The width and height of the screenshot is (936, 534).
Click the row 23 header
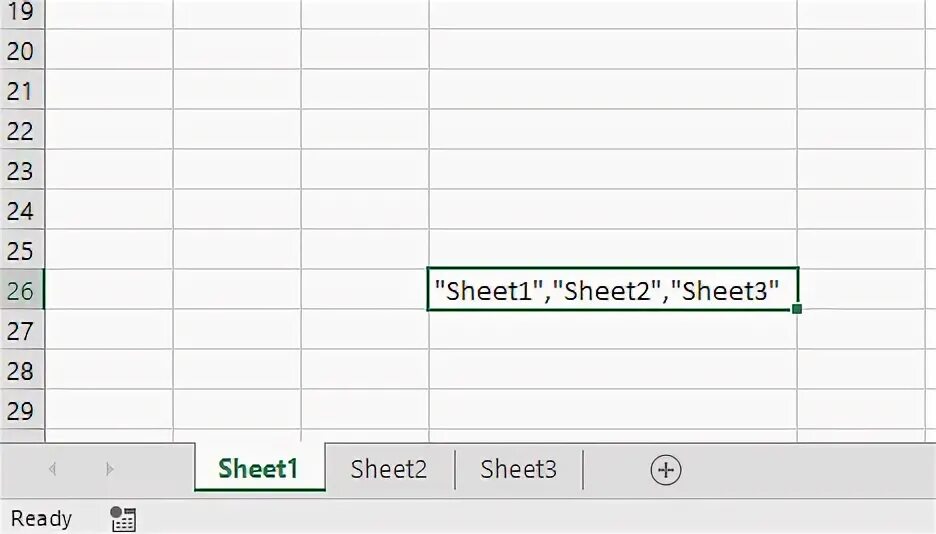point(20,171)
